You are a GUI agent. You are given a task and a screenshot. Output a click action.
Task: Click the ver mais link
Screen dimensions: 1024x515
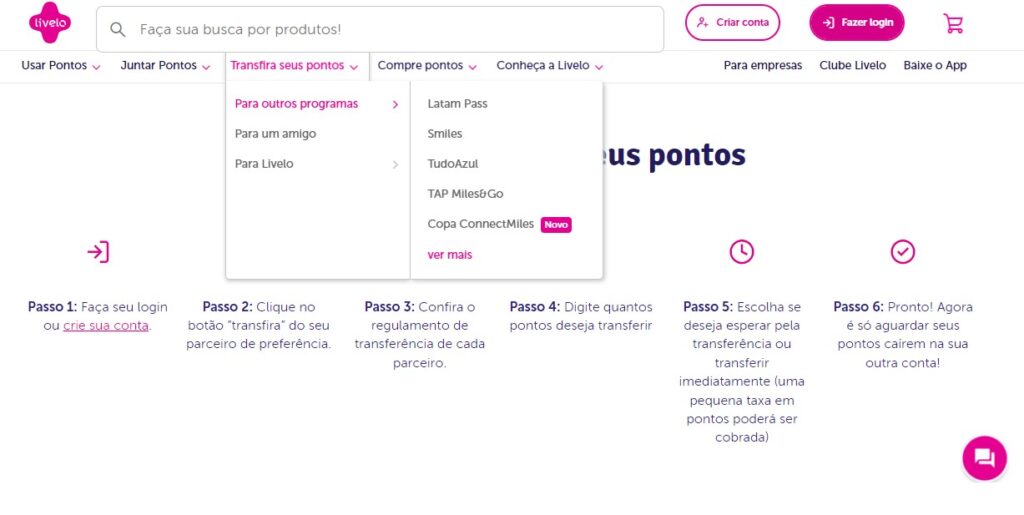point(449,255)
